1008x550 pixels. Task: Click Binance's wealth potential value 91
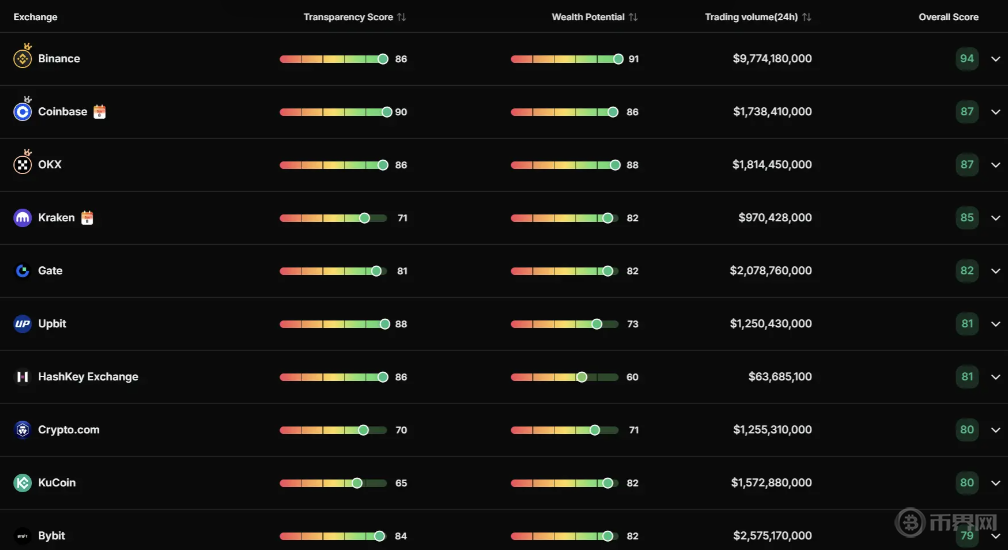pos(633,59)
